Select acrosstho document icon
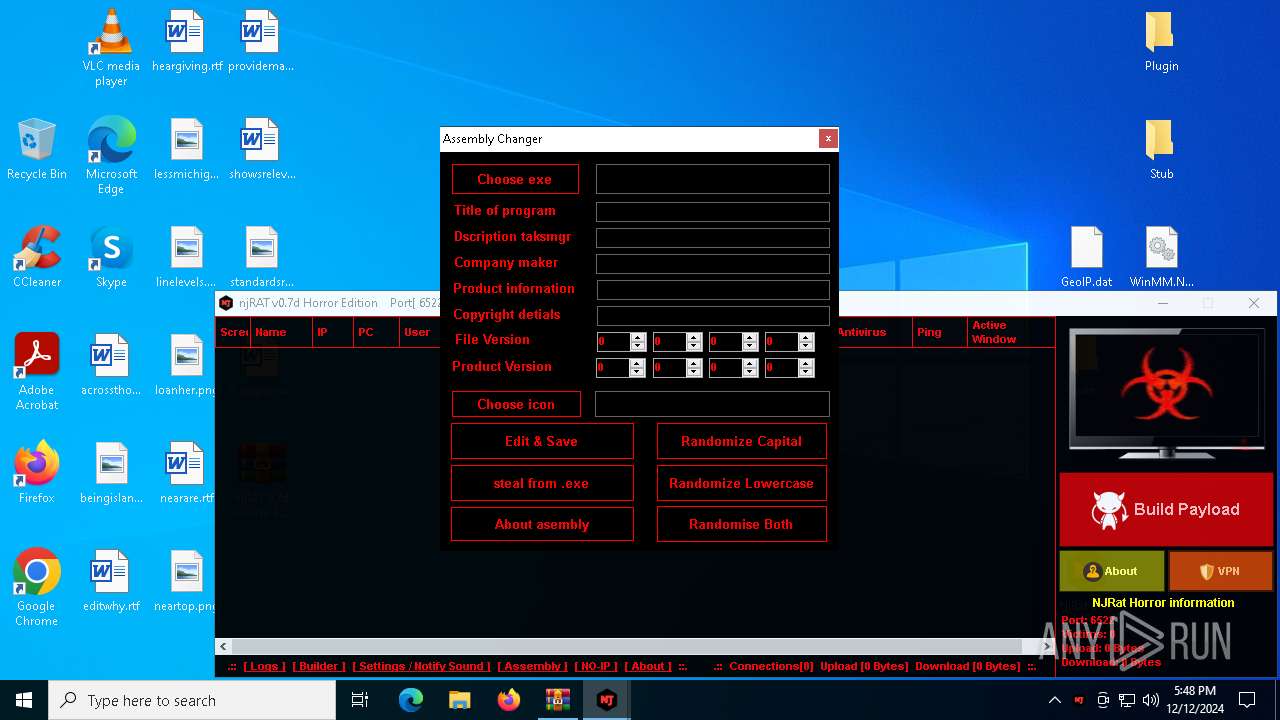Image resolution: width=1280 pixels, height=720 pixels. (111, 365)
